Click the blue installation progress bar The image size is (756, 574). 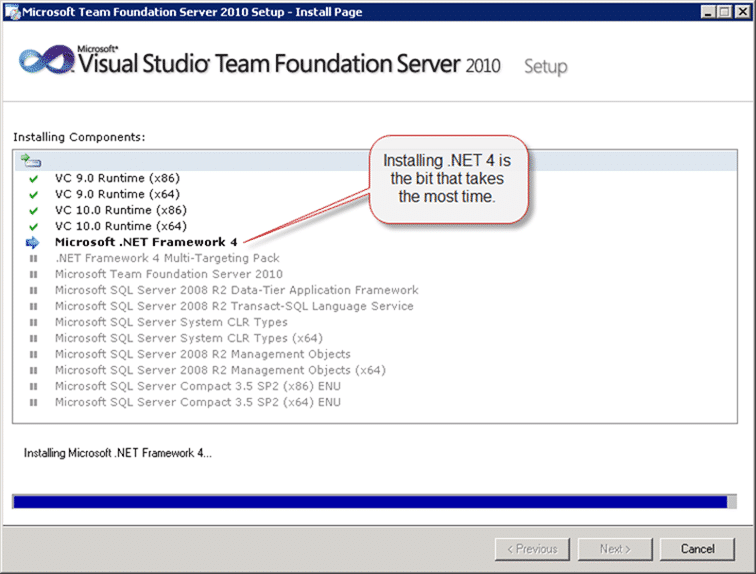pyautogui.click(x=374, y=502)
